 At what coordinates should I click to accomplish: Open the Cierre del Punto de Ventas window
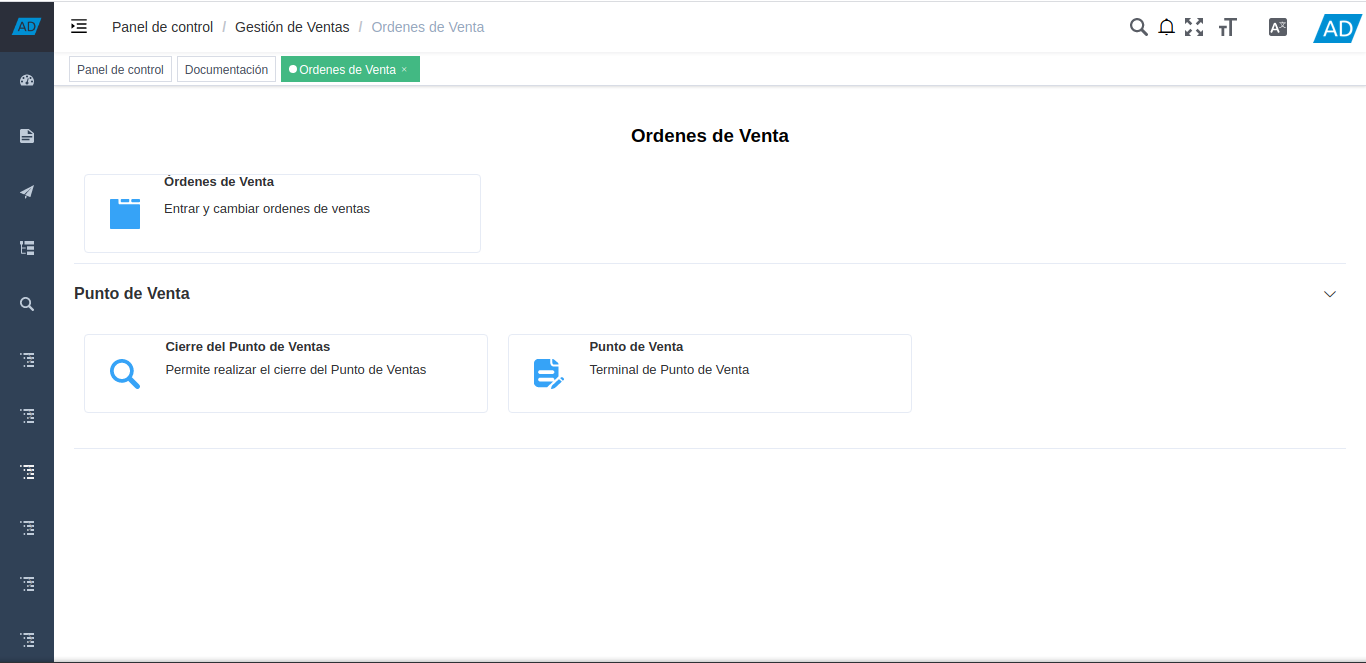click(x=286, y=373)
